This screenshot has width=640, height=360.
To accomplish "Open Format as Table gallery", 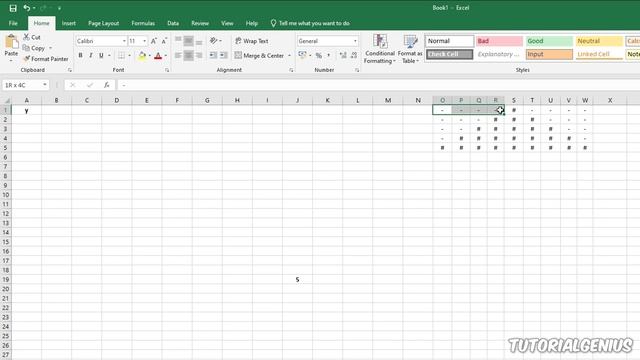I will coord(410,49).
